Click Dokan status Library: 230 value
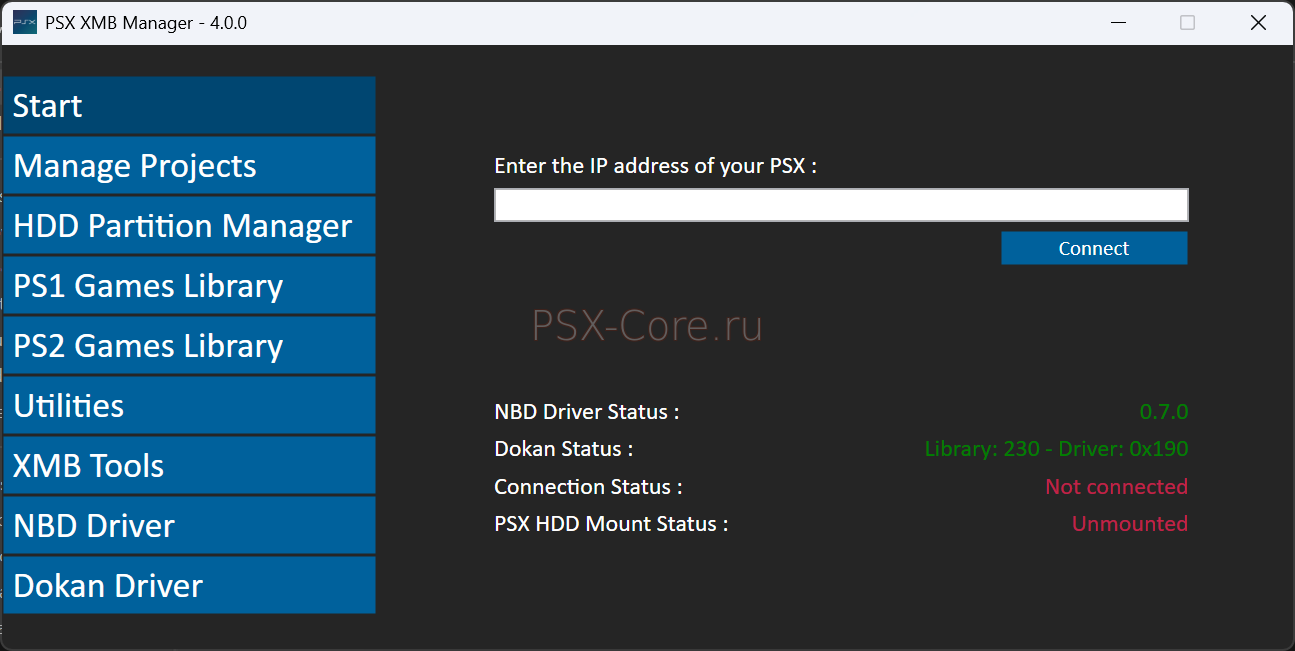 [x=1056, y=449]
